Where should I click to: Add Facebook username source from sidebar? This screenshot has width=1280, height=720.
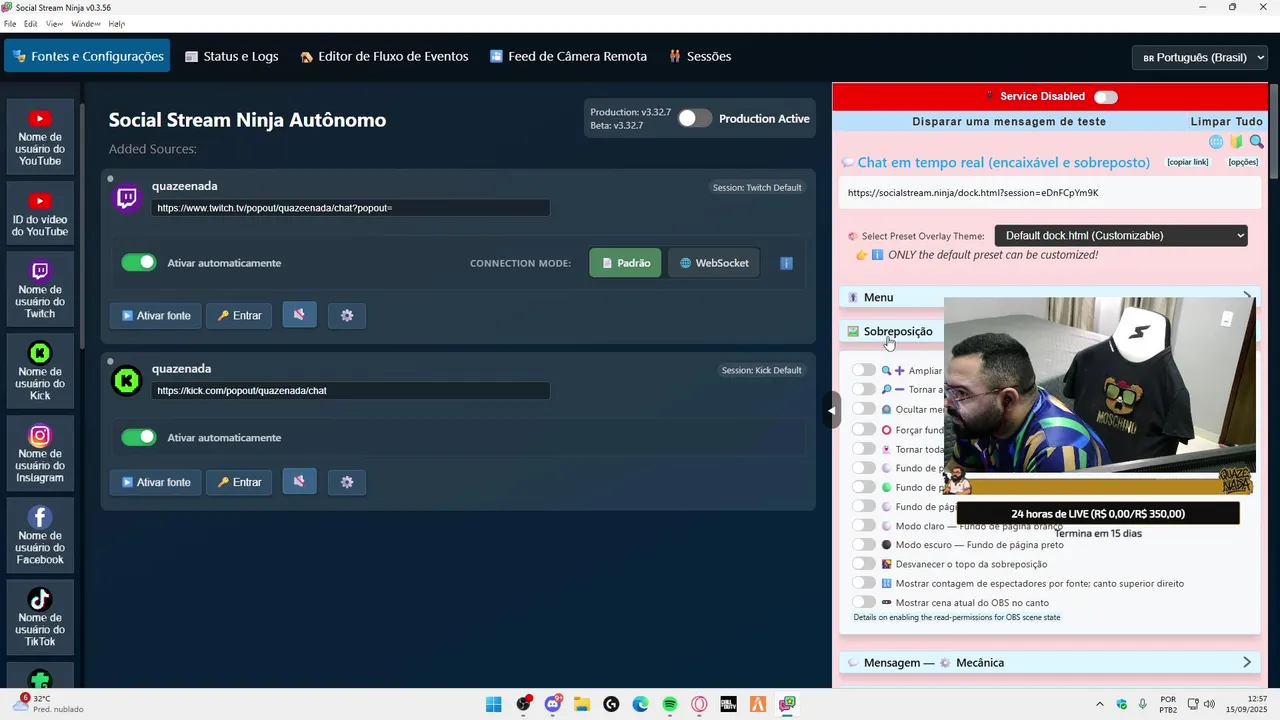tap(40, 536)
